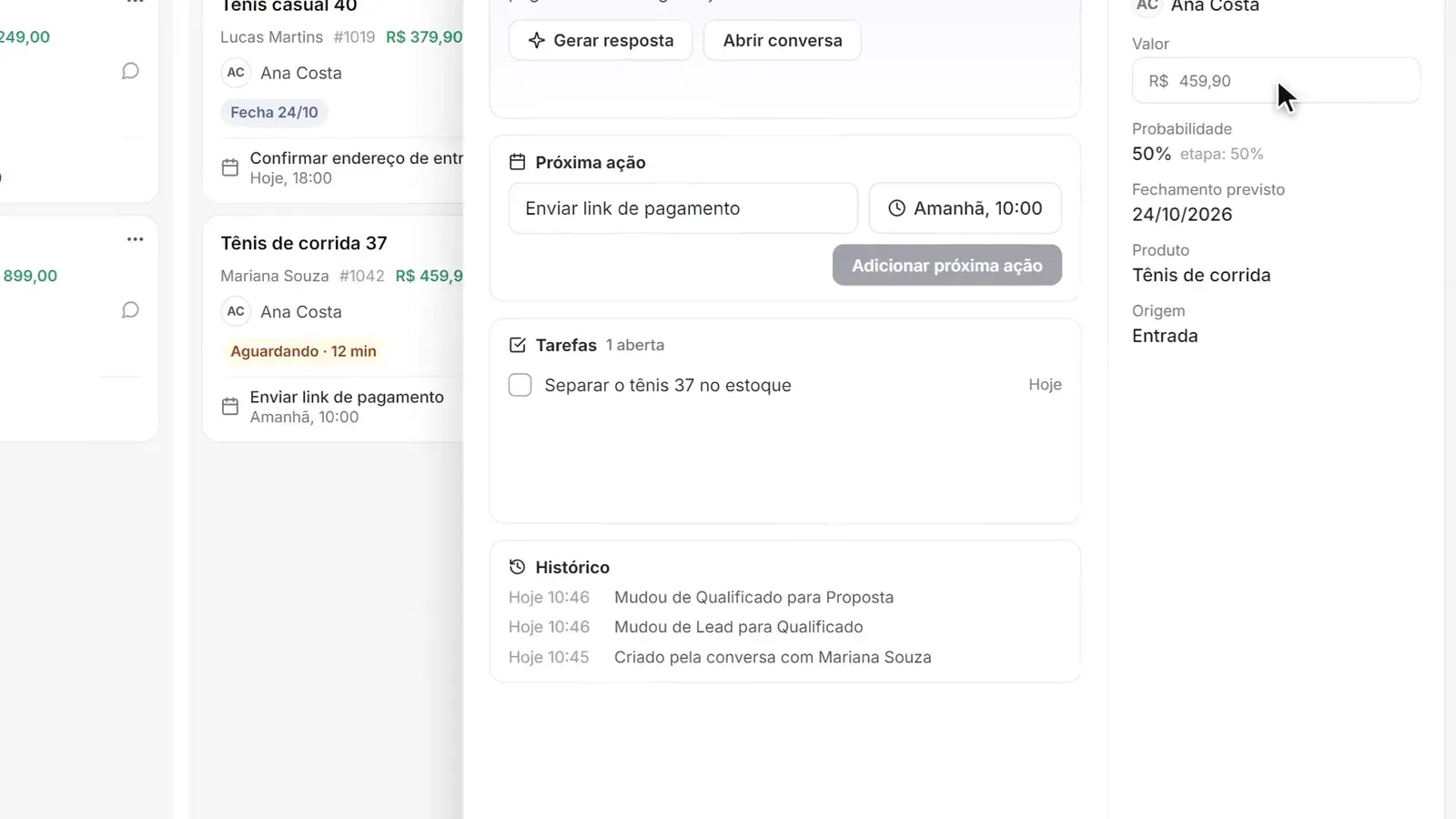Click 'Lucas Martins' on the Tênis casual 40 card
Viewport: 1456px width, 819px height.
click(271, 37)
